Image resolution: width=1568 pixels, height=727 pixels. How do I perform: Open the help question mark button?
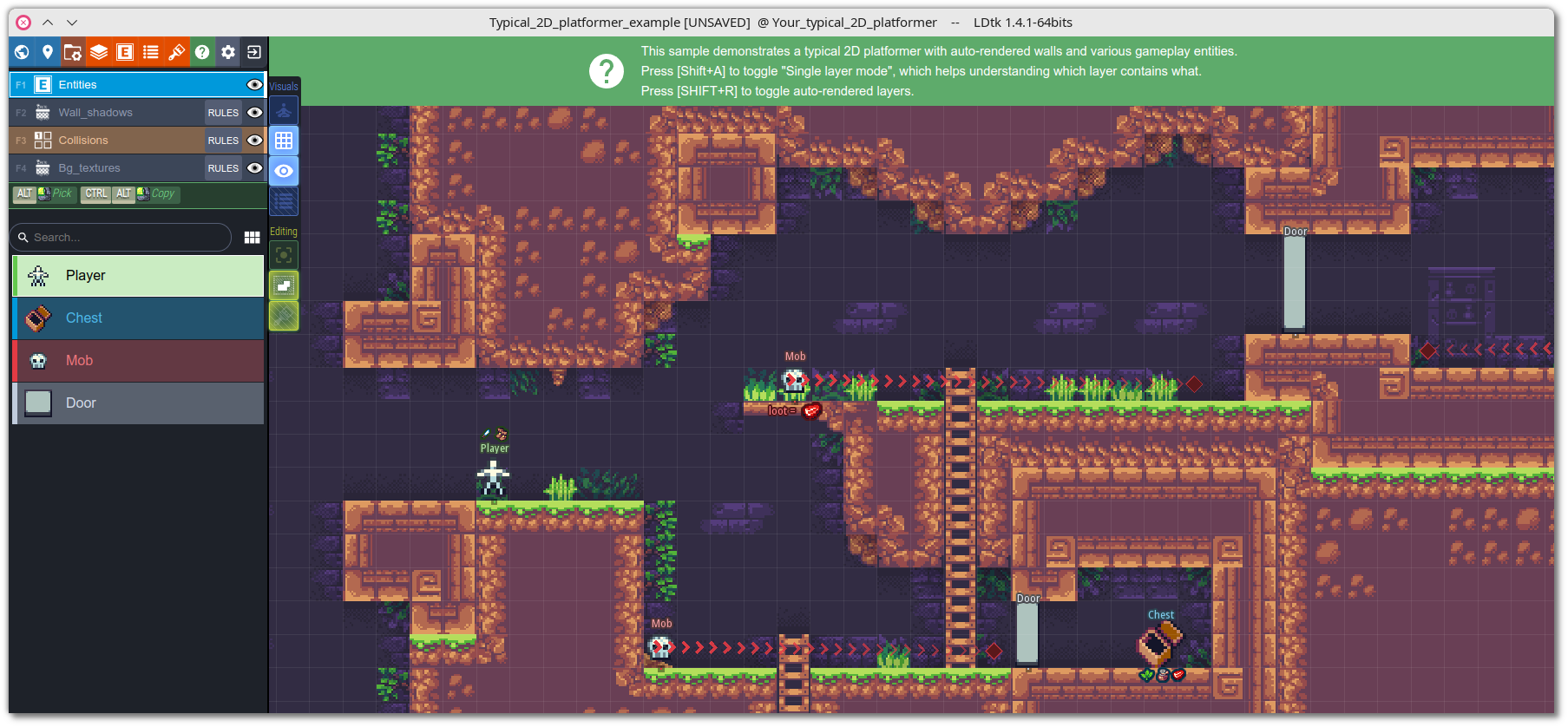(x=202, y=52)
